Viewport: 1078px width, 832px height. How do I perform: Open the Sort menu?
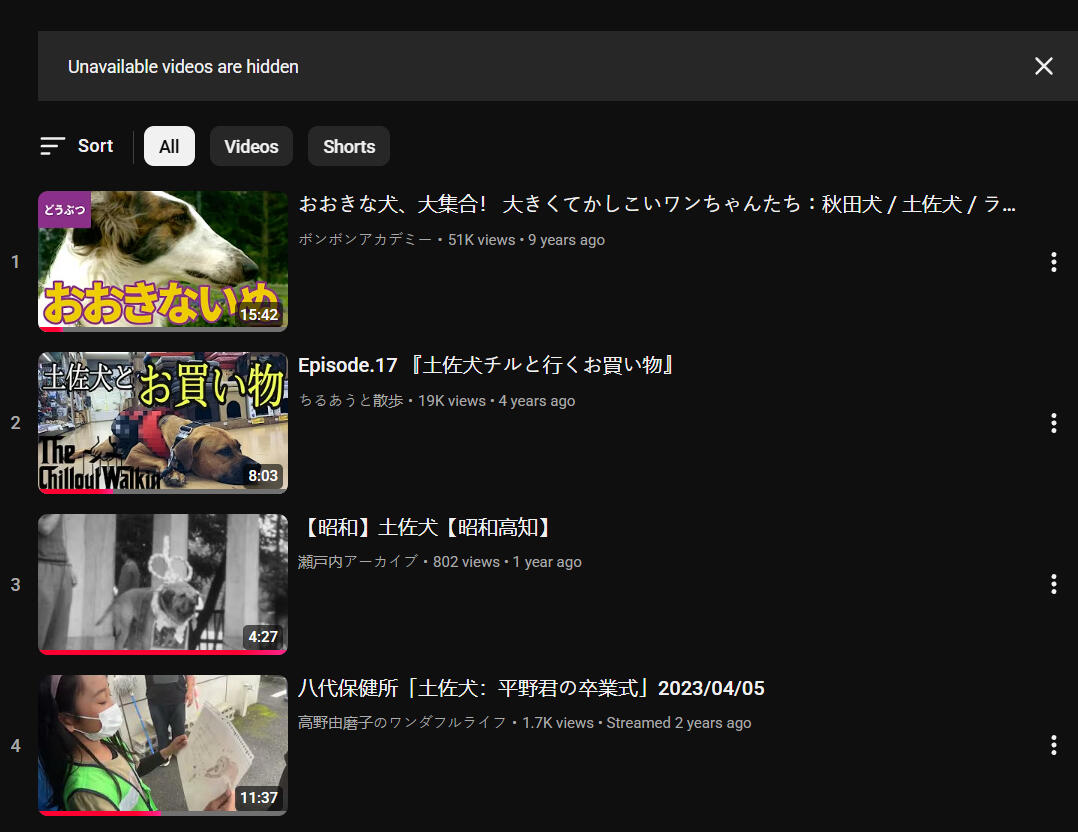tap(77, 146)
